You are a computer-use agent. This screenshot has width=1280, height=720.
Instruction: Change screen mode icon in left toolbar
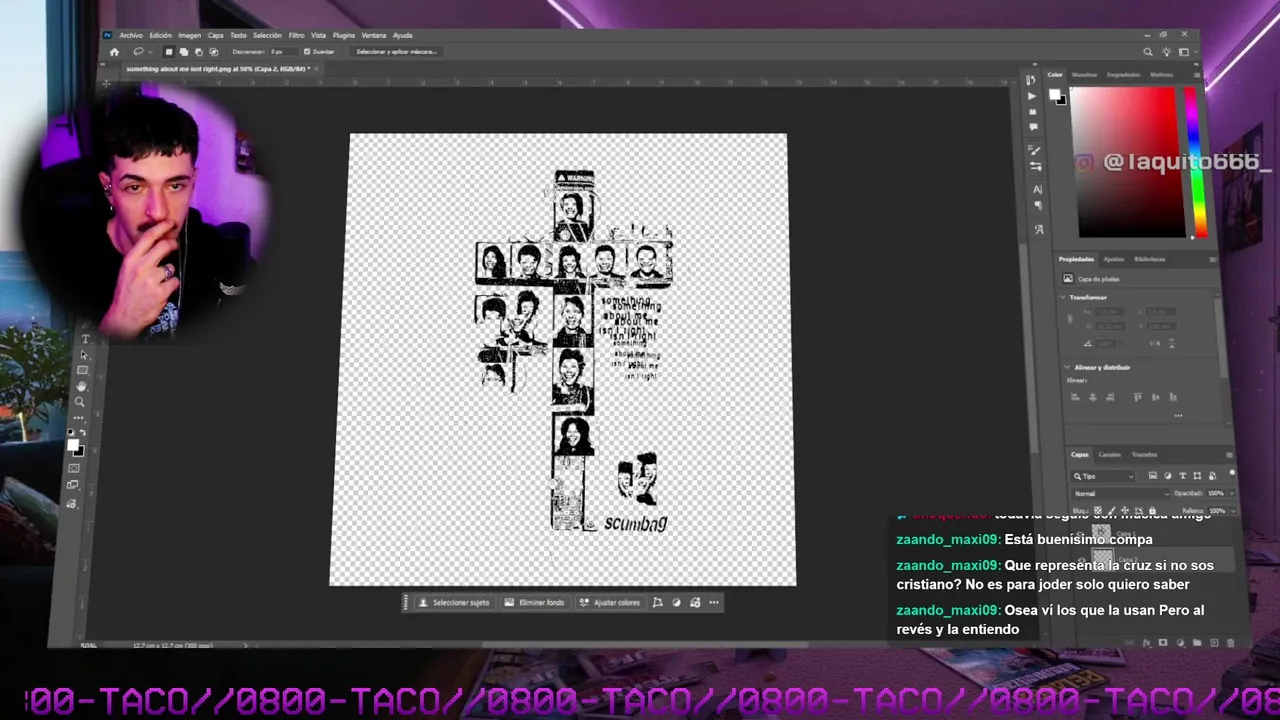tap(72, 485)
